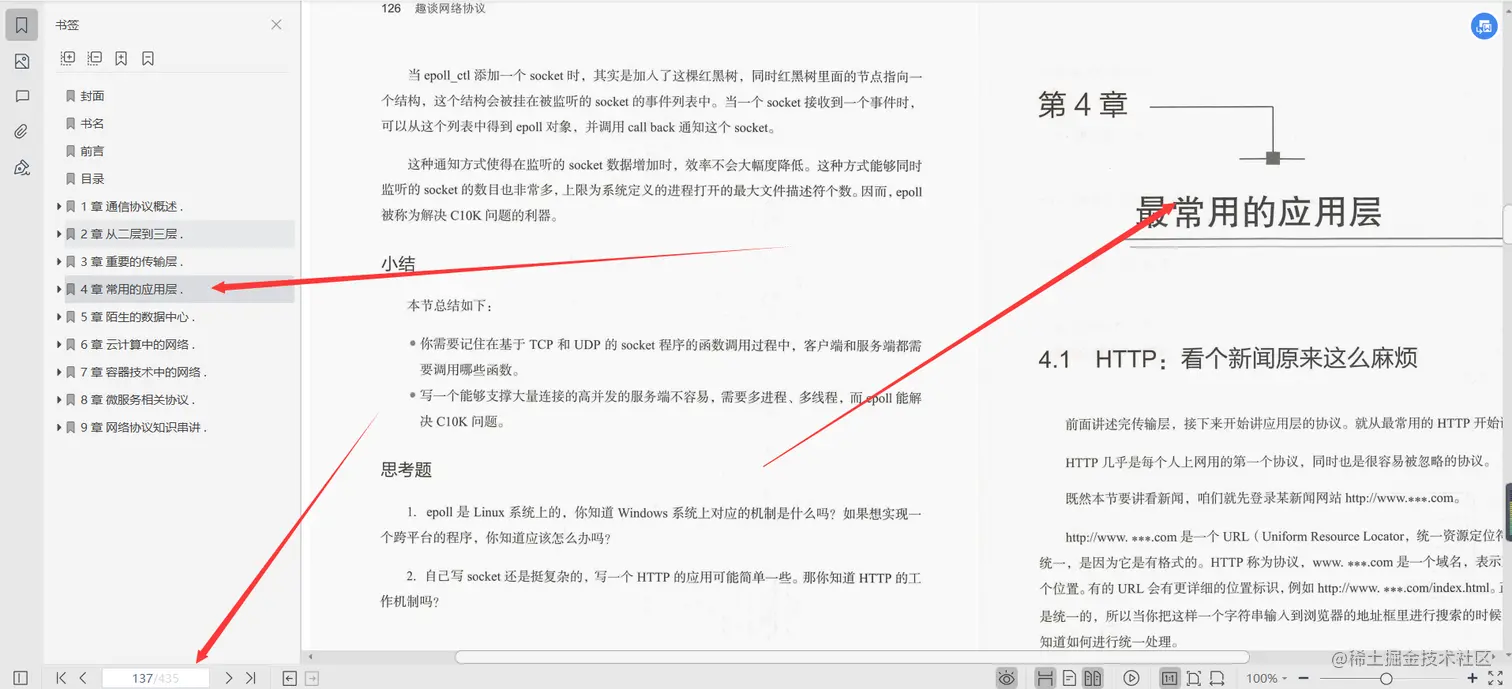Open the comments panel in the sidebar

(x=22, y=94)
